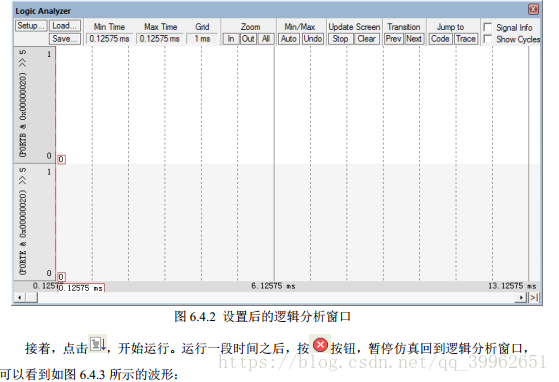This screenshot has height=382, width=559.
Task: Select the PORTE signal label
Action: (x=23, y=222)
